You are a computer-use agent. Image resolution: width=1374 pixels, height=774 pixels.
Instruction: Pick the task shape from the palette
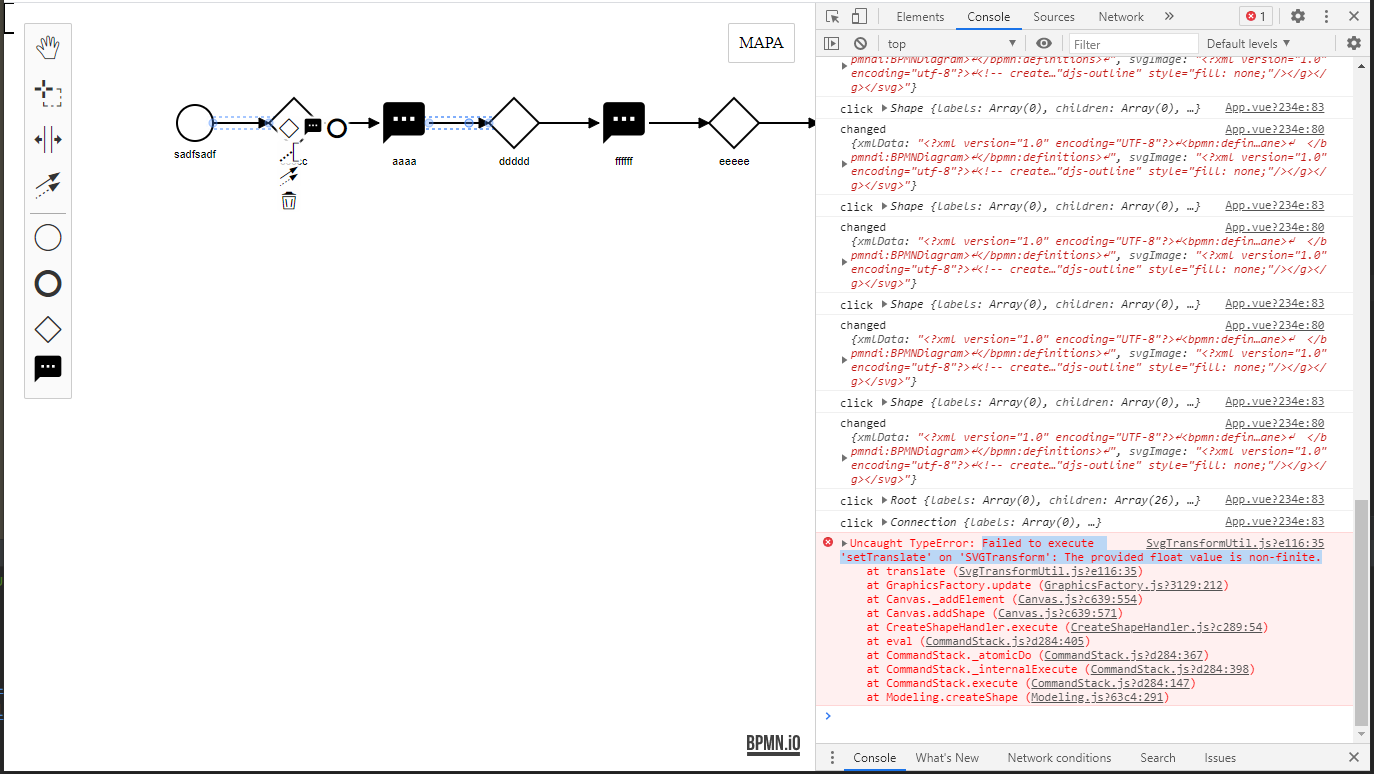(47, 368)
